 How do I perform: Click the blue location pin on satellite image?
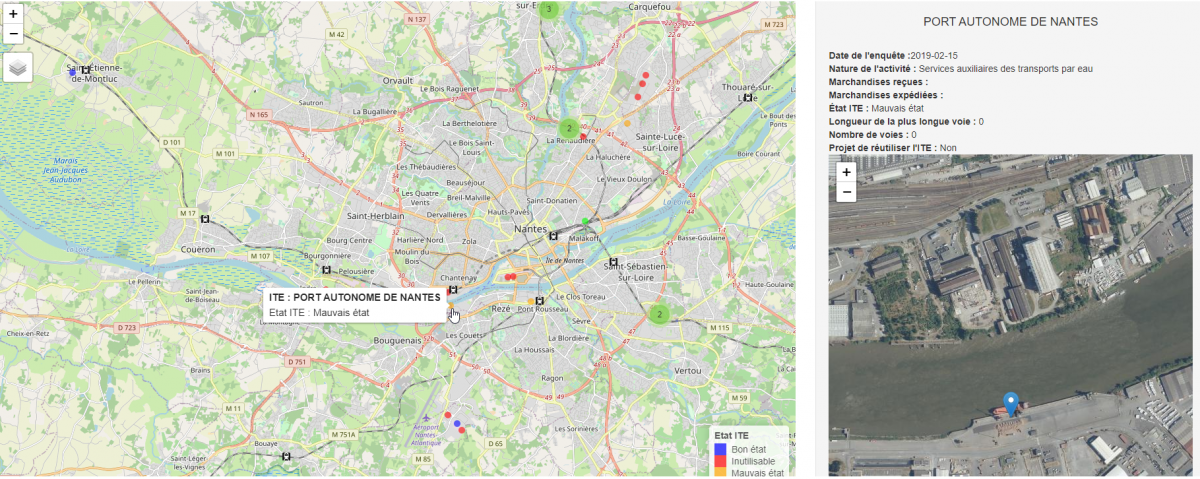pos(1011,403)
